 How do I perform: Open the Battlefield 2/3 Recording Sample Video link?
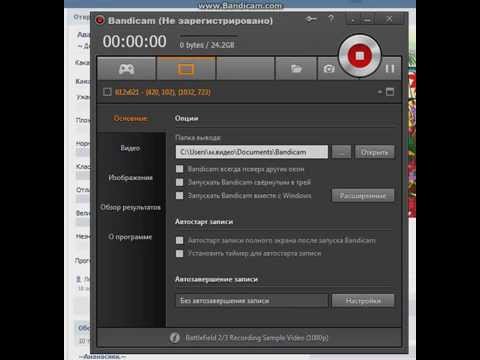tap(257, 338)
